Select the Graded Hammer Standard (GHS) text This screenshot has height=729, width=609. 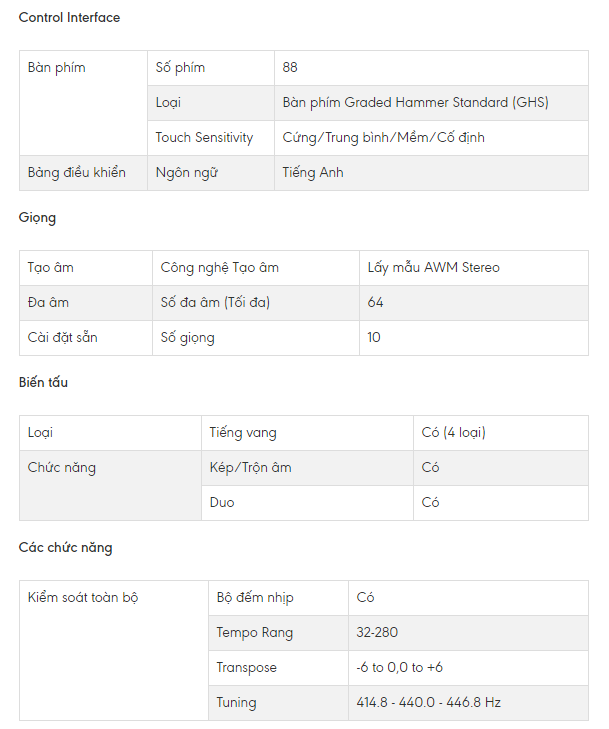point(415,103)
